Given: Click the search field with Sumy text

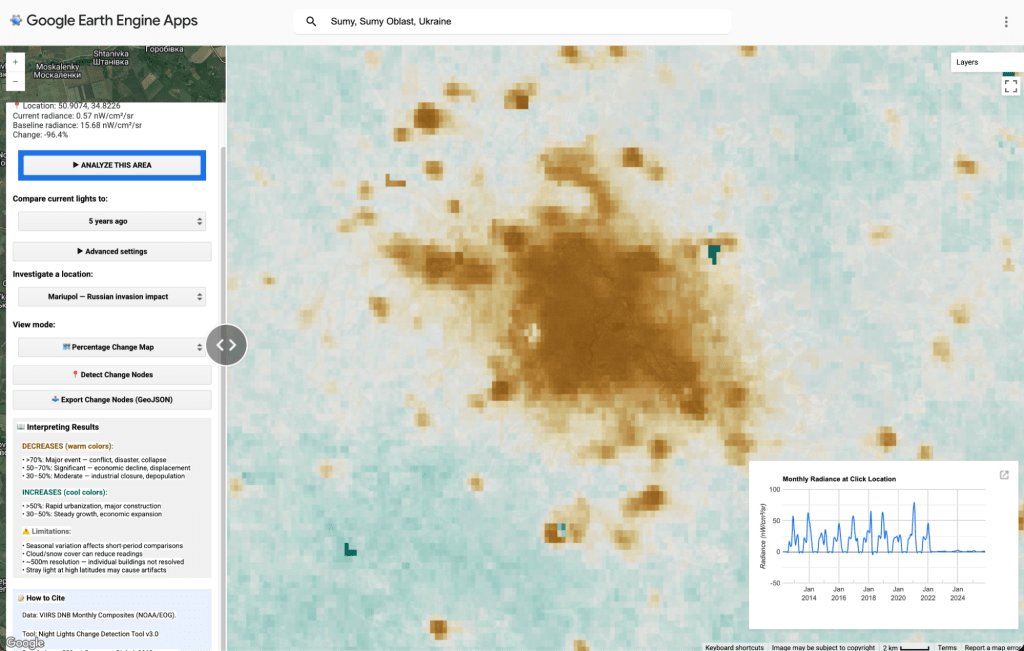Looking at the screenshot, I should 512,22.
